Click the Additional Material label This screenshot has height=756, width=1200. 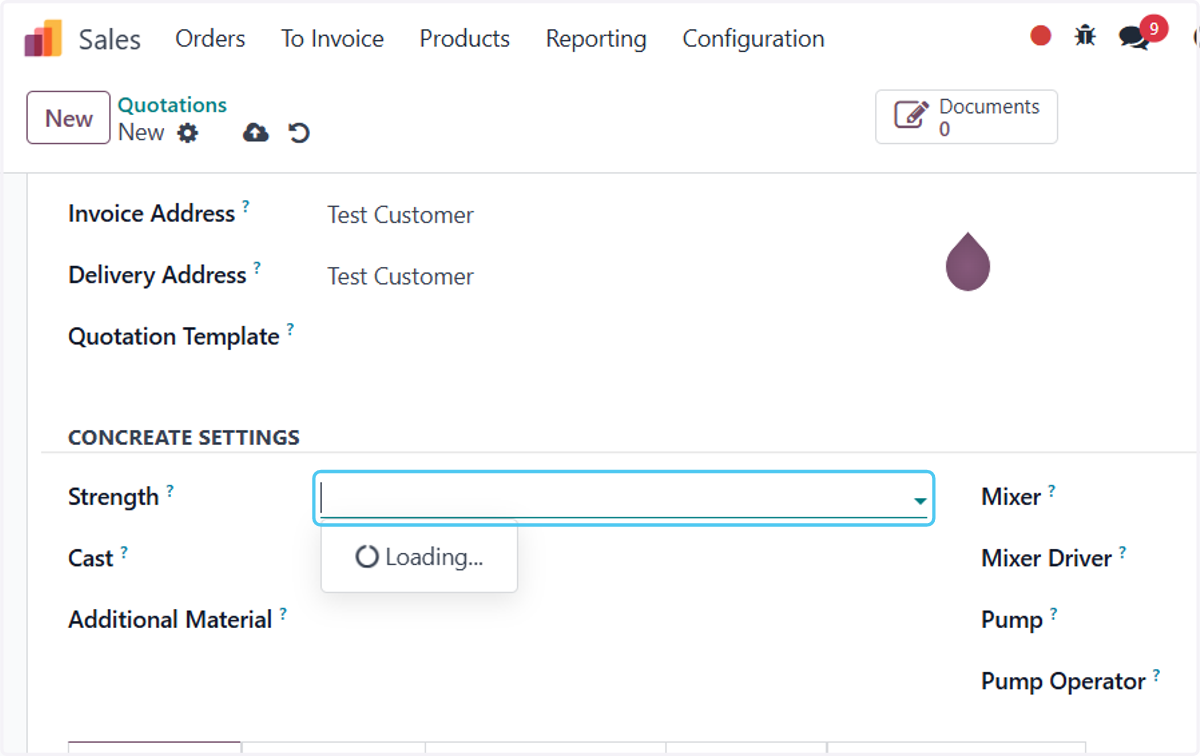click(170, 620)
